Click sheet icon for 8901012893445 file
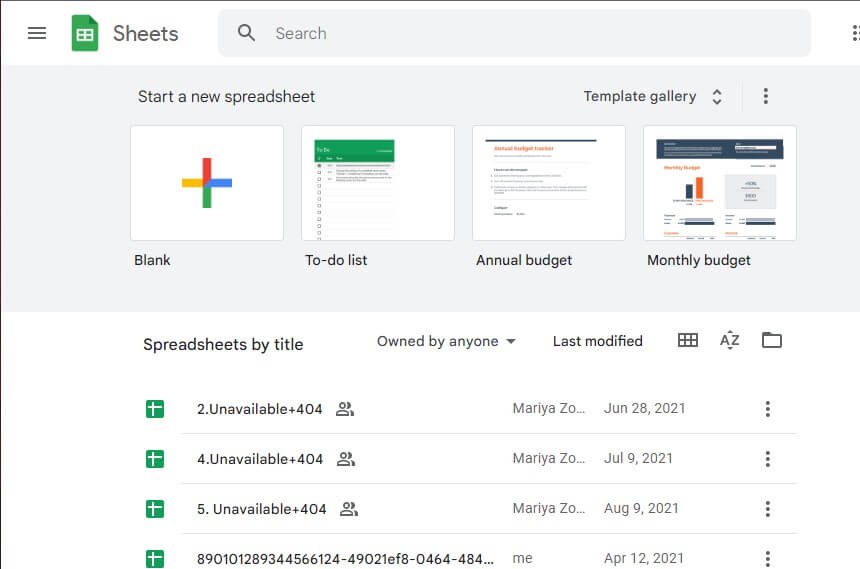This screenshot has height=569, width=860. pos(155,559)
